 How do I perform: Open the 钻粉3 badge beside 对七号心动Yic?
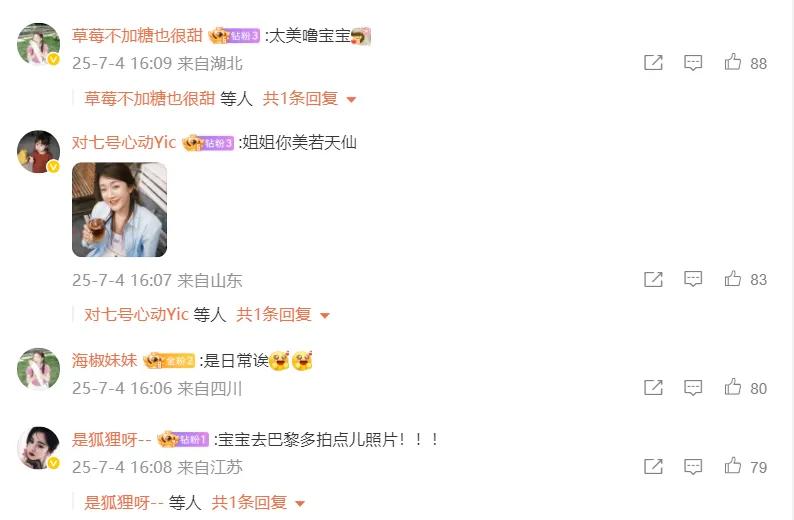[208, 143]
